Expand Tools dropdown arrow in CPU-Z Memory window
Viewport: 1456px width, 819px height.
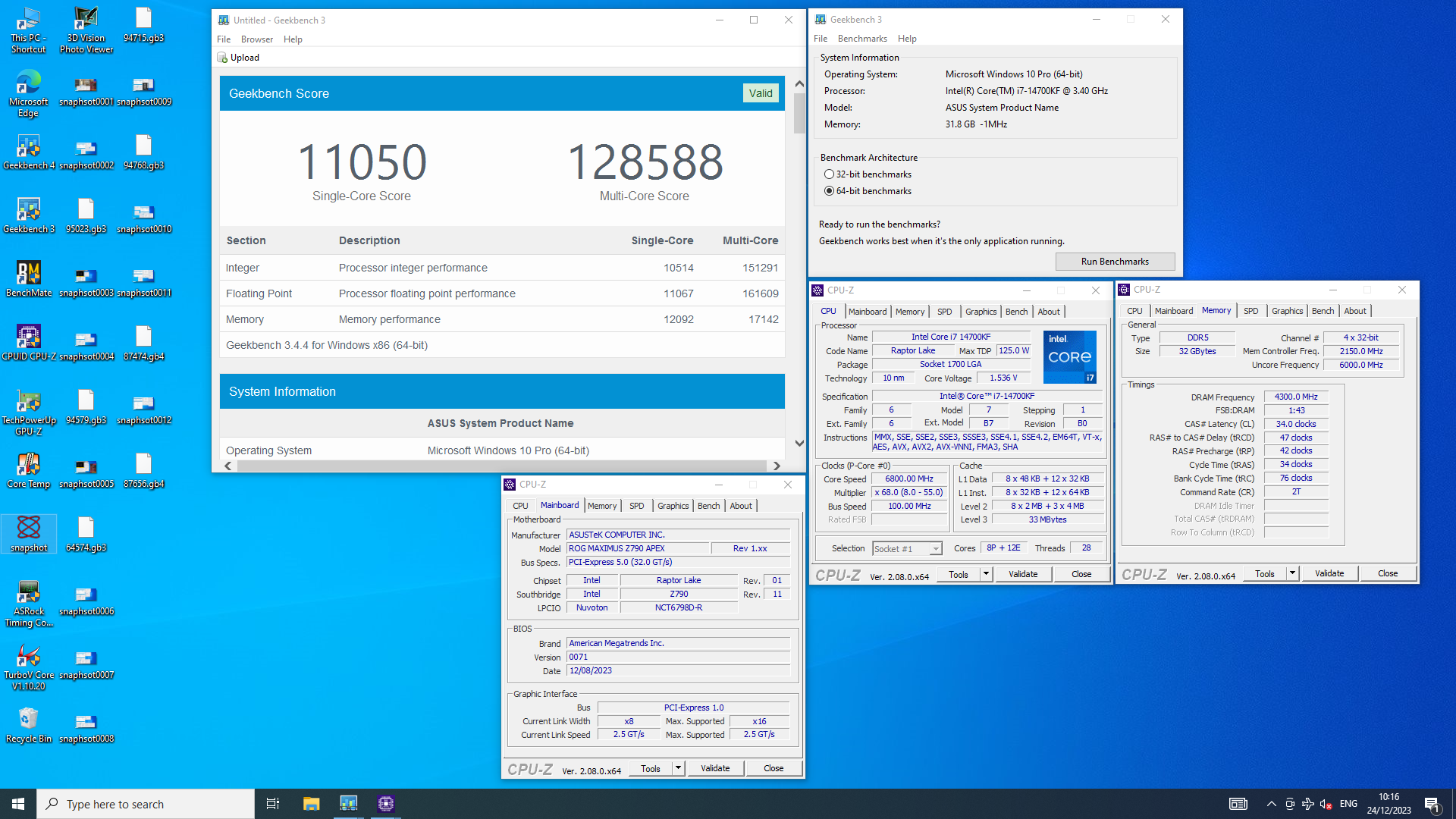tap(1292, 573)
